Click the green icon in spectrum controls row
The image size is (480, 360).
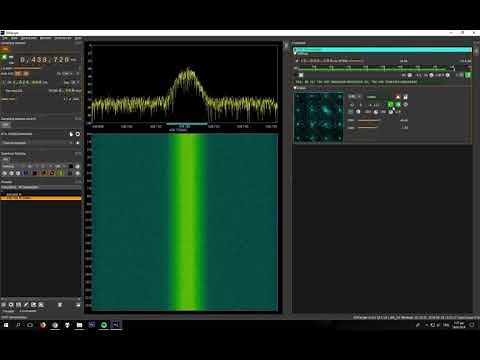click(x=60, y=173)
